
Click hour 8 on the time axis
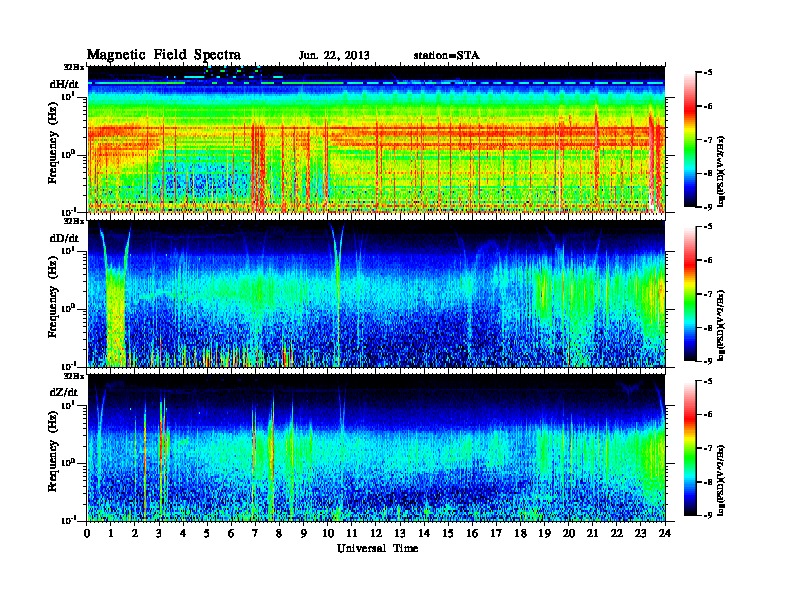click(280, 533)
